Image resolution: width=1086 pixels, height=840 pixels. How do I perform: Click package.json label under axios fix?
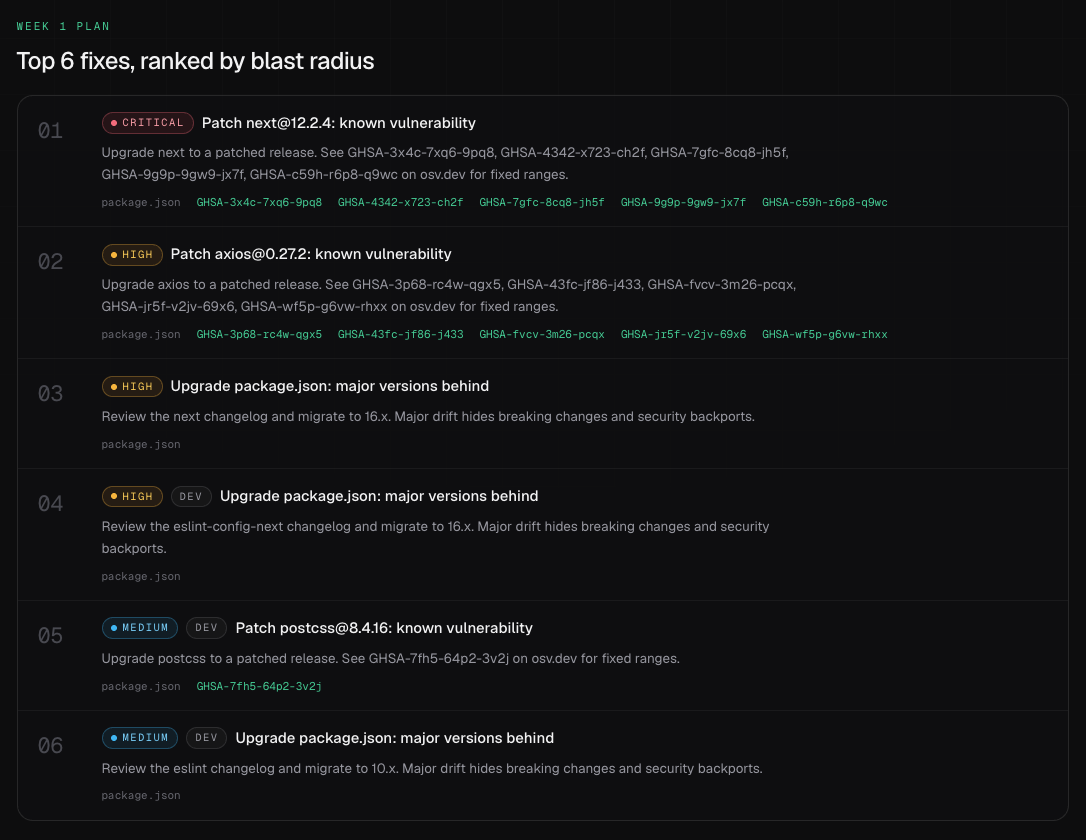tap(141, 334)
